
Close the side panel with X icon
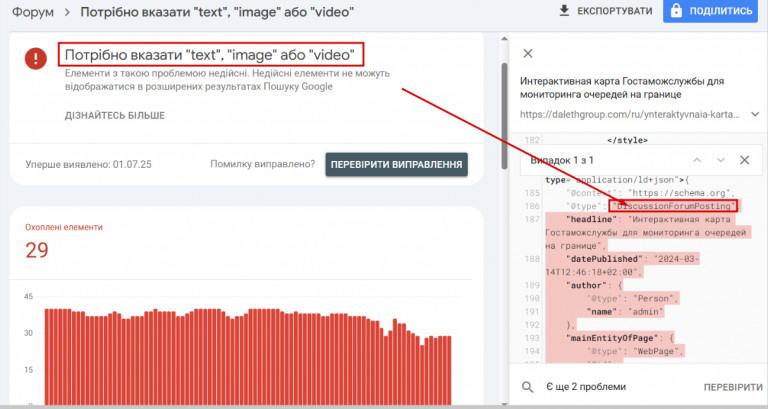(528, 53)
